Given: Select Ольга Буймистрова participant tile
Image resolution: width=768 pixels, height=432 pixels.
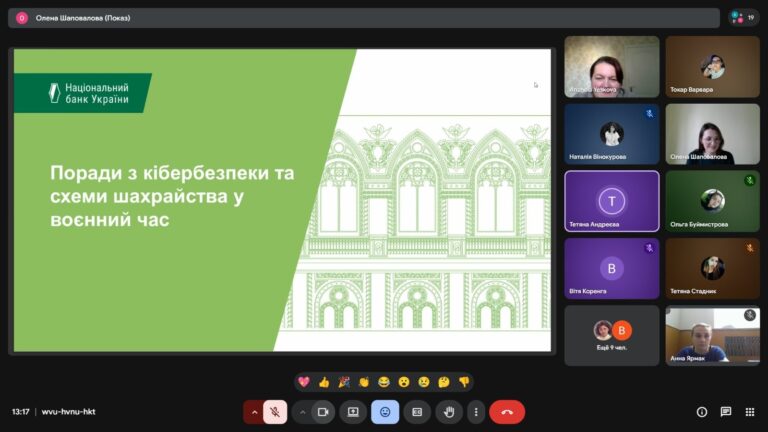Looking at the screenshot, I should pos(712,201).
